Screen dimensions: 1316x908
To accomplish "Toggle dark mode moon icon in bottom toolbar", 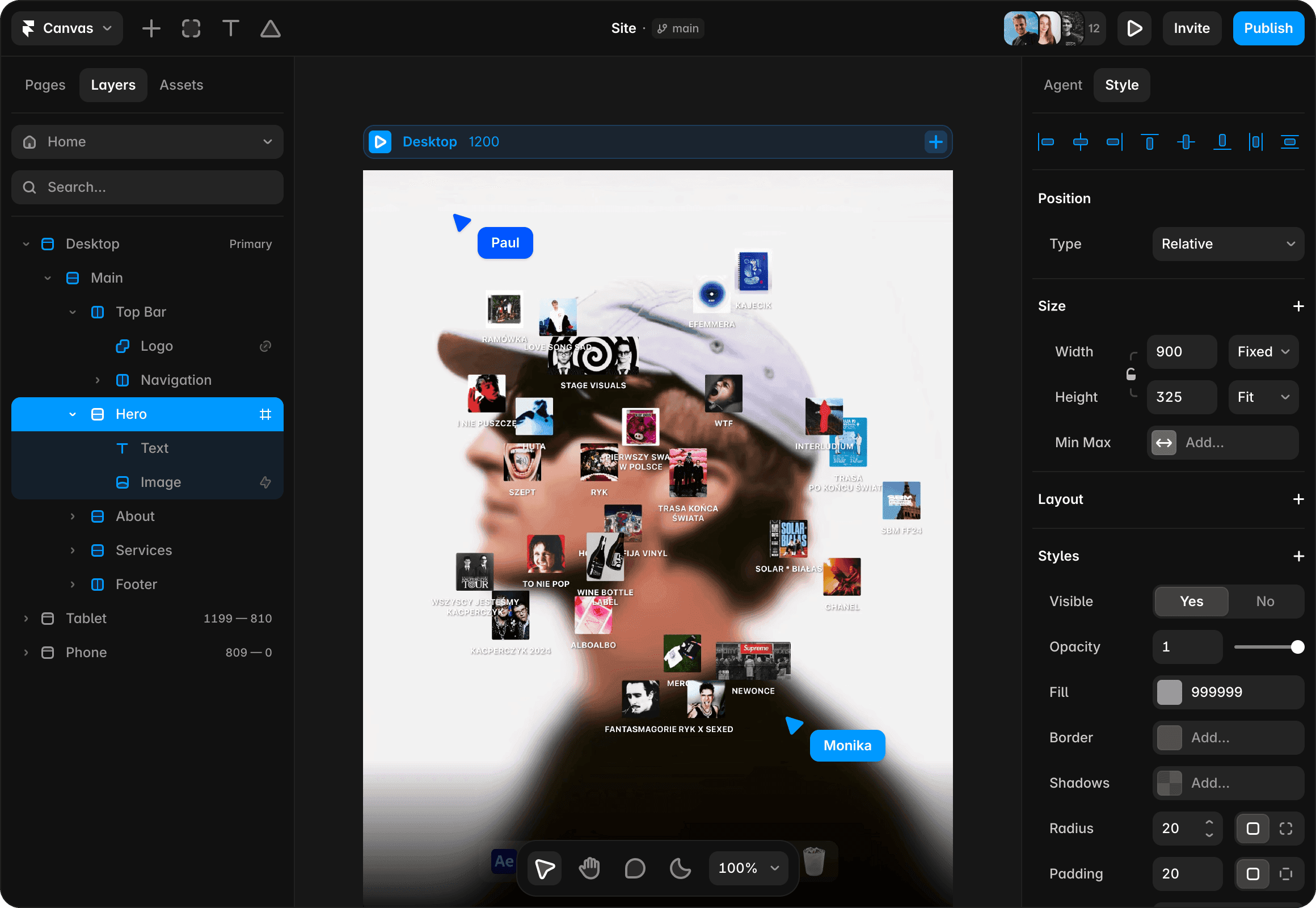I will [x=680, y=868].
